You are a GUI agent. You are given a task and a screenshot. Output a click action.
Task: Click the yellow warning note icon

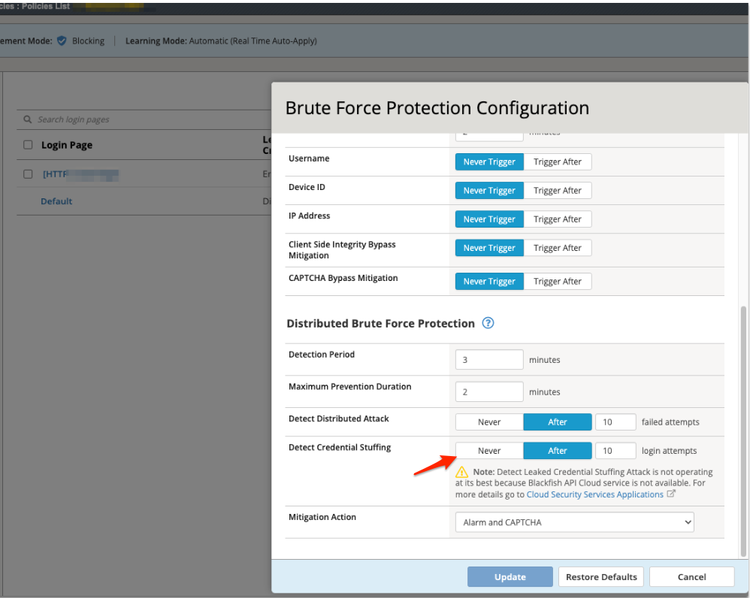click(x=462, y=472)
